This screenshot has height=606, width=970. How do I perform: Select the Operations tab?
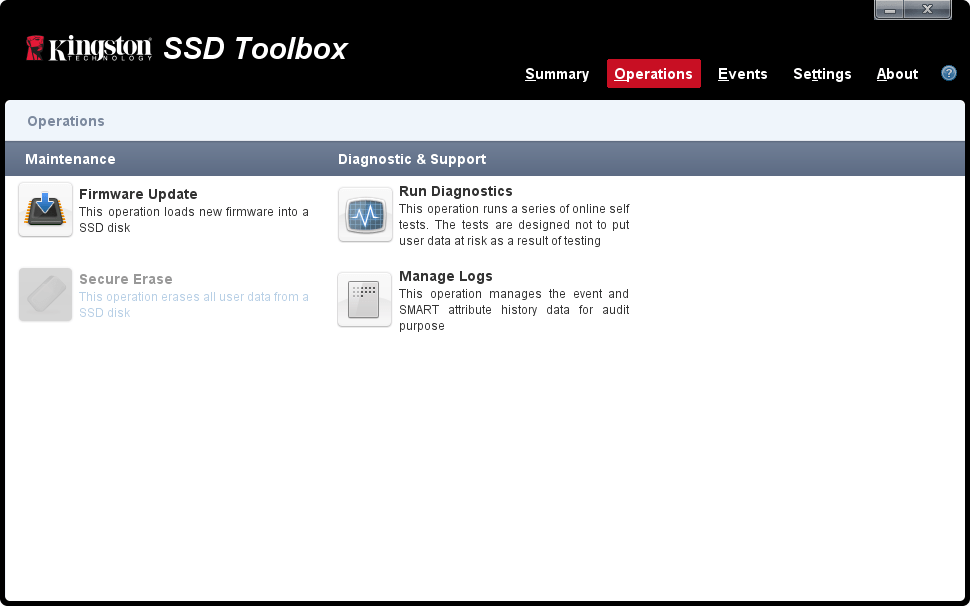click(x=653, y=74)
